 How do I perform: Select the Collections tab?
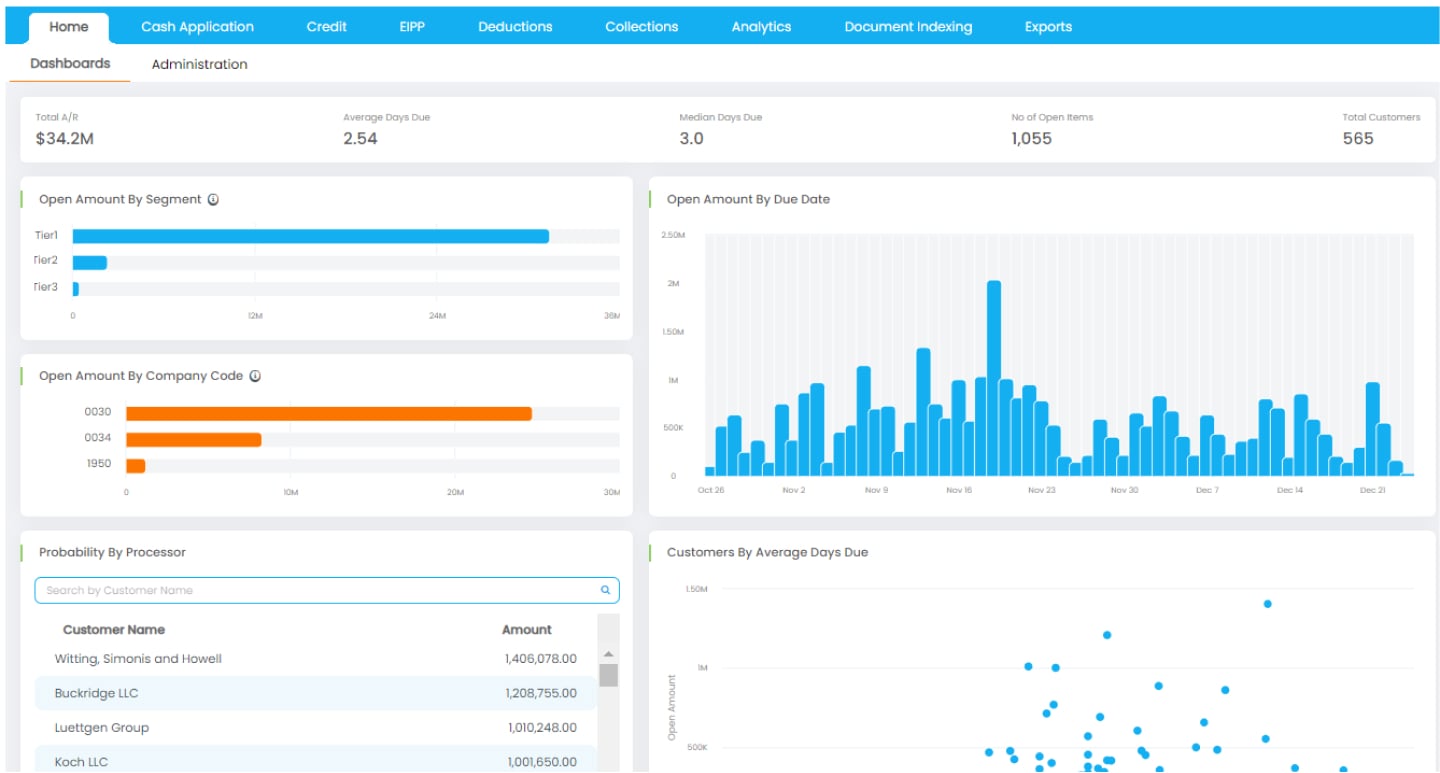(x=641, y=27)
